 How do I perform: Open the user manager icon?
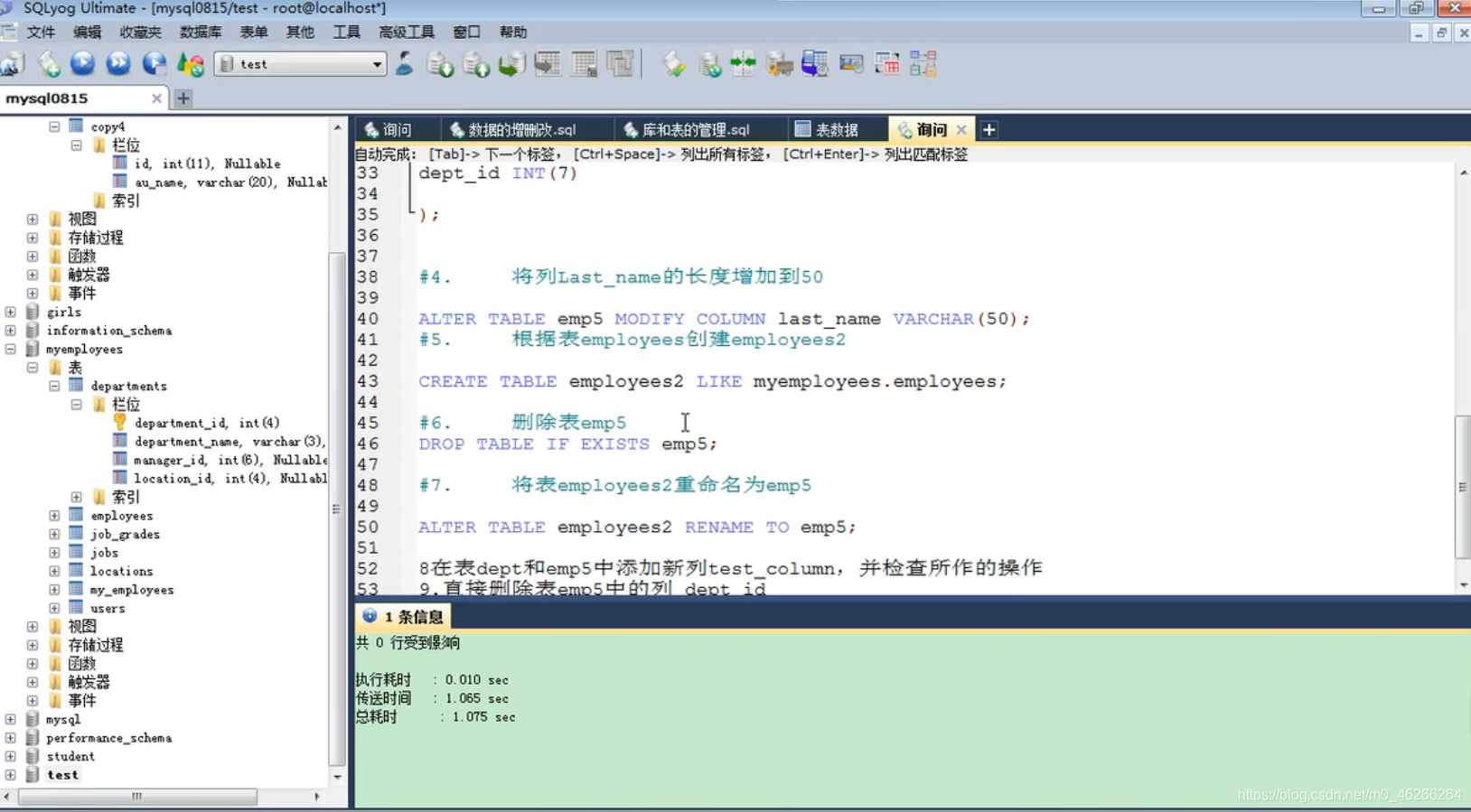pyautogui.click(x=405, y=64)
